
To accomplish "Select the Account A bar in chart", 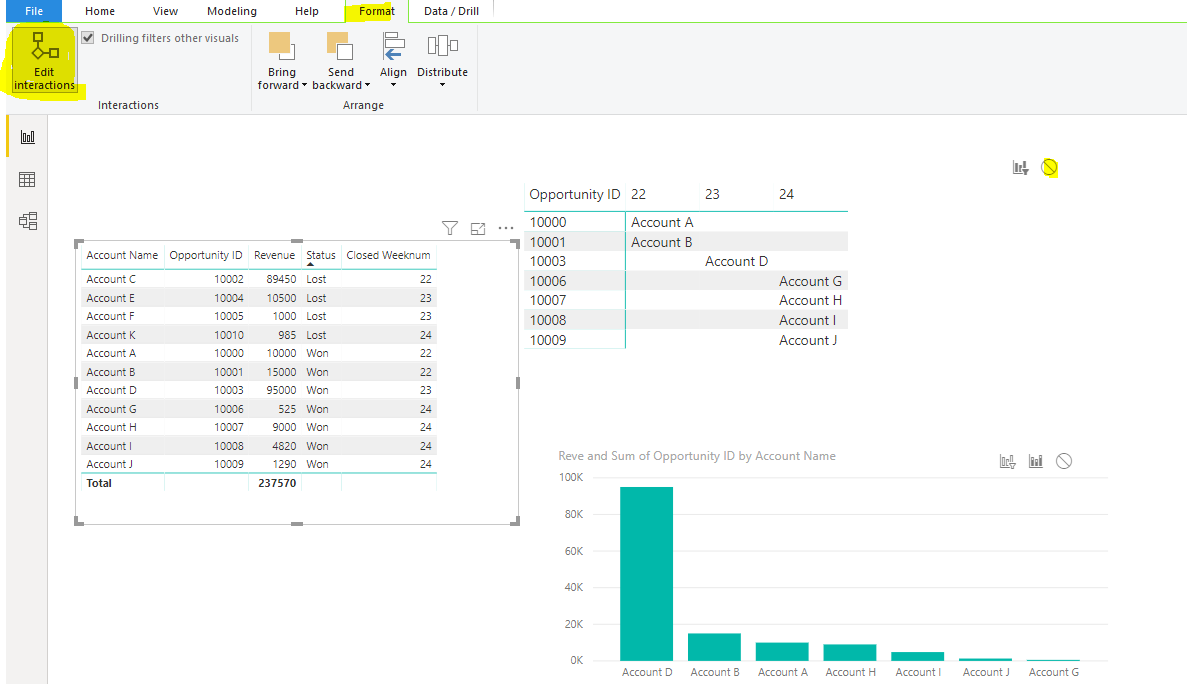I will (x=782, y=651).
